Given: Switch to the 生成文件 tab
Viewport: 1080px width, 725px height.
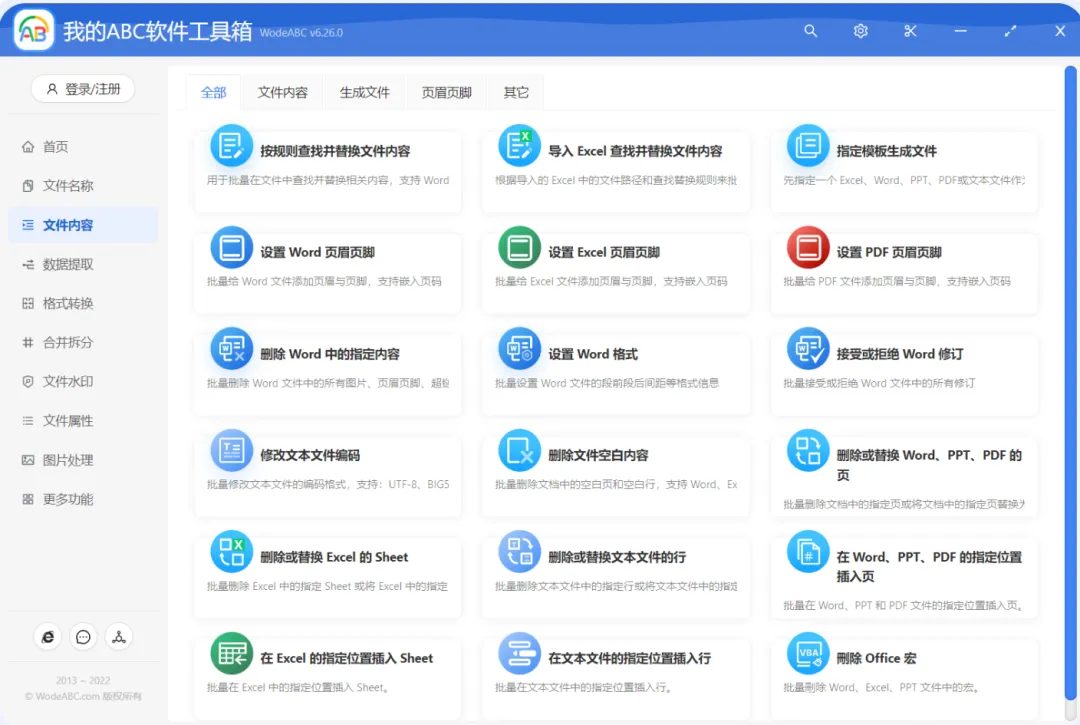Looking at the screenshot, I should click(x=364, y=92).
